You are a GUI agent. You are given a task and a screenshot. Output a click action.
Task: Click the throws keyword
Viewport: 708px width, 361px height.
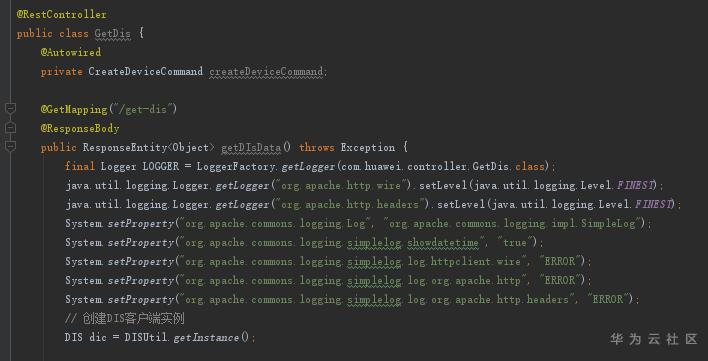[x=317, y=148]
